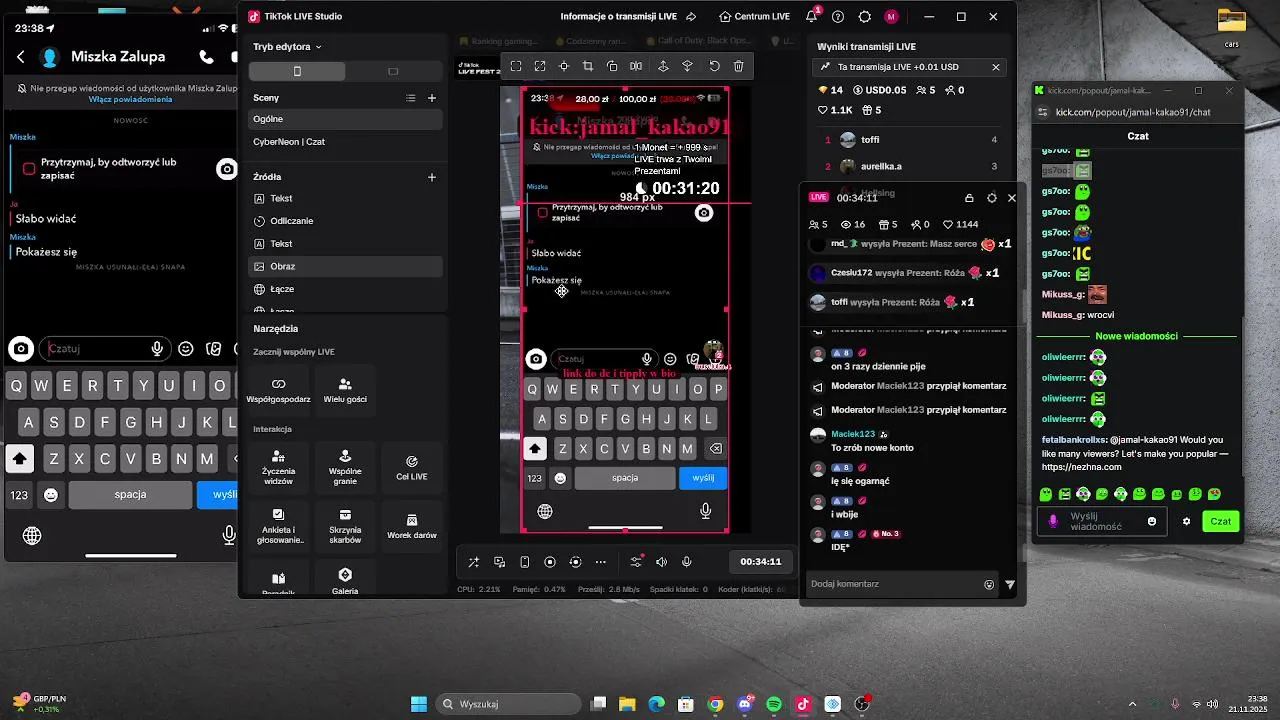Mute the microphone in TikTok LIVE Studio's bottom toolbar
Viewport: 1280px width, 720px height.
point(687,562)
